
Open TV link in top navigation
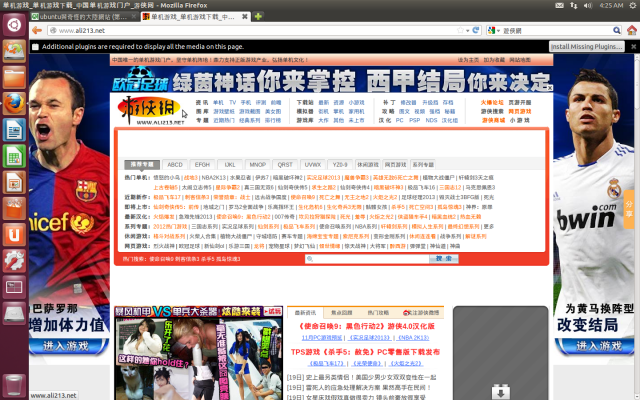tap(232, 102)
